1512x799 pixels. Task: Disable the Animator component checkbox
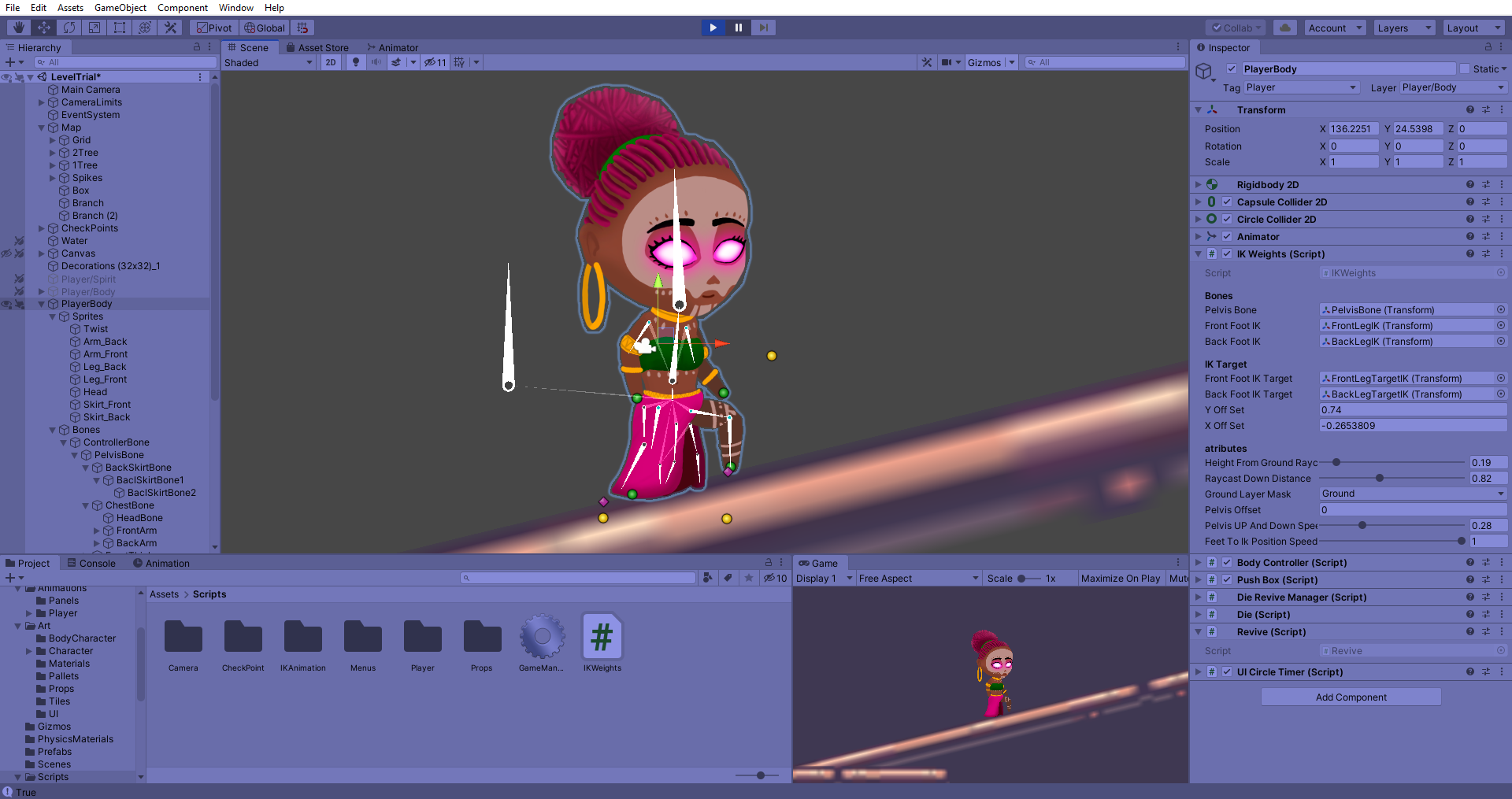(x=1227, y=237)
